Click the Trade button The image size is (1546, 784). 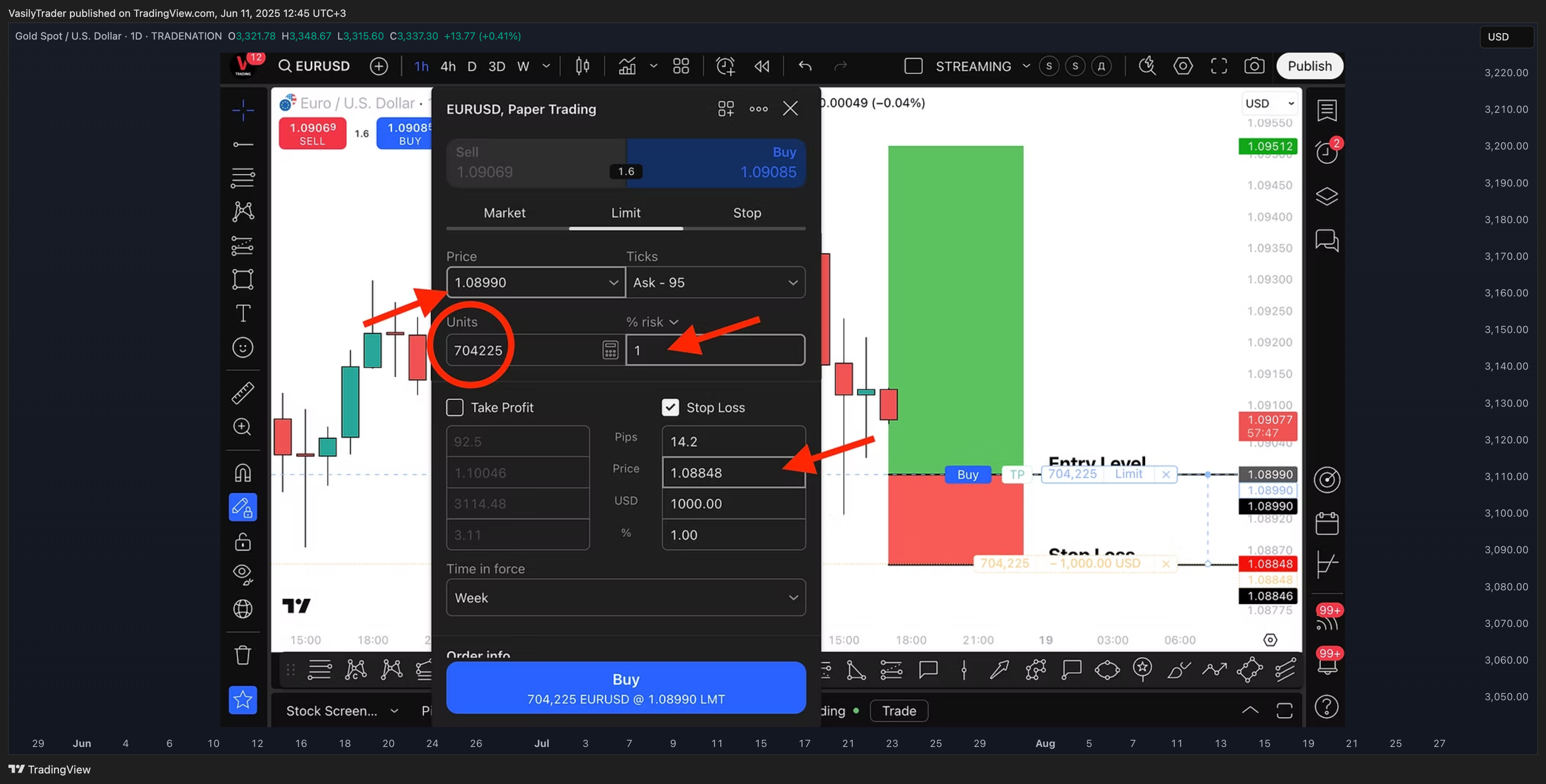pos(899,711)
